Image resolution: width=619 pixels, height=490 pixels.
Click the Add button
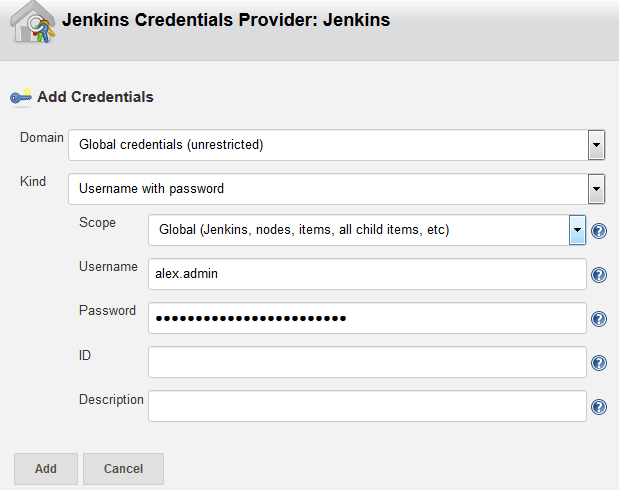pos(46,468)
